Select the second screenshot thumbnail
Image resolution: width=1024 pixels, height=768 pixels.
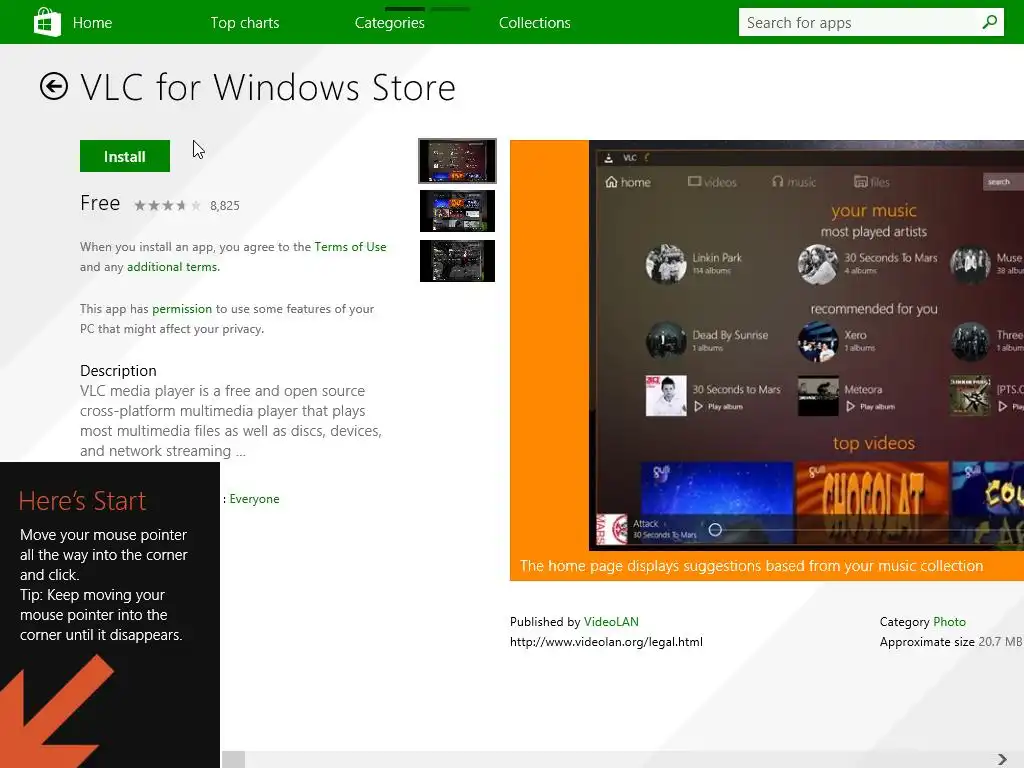457,211
